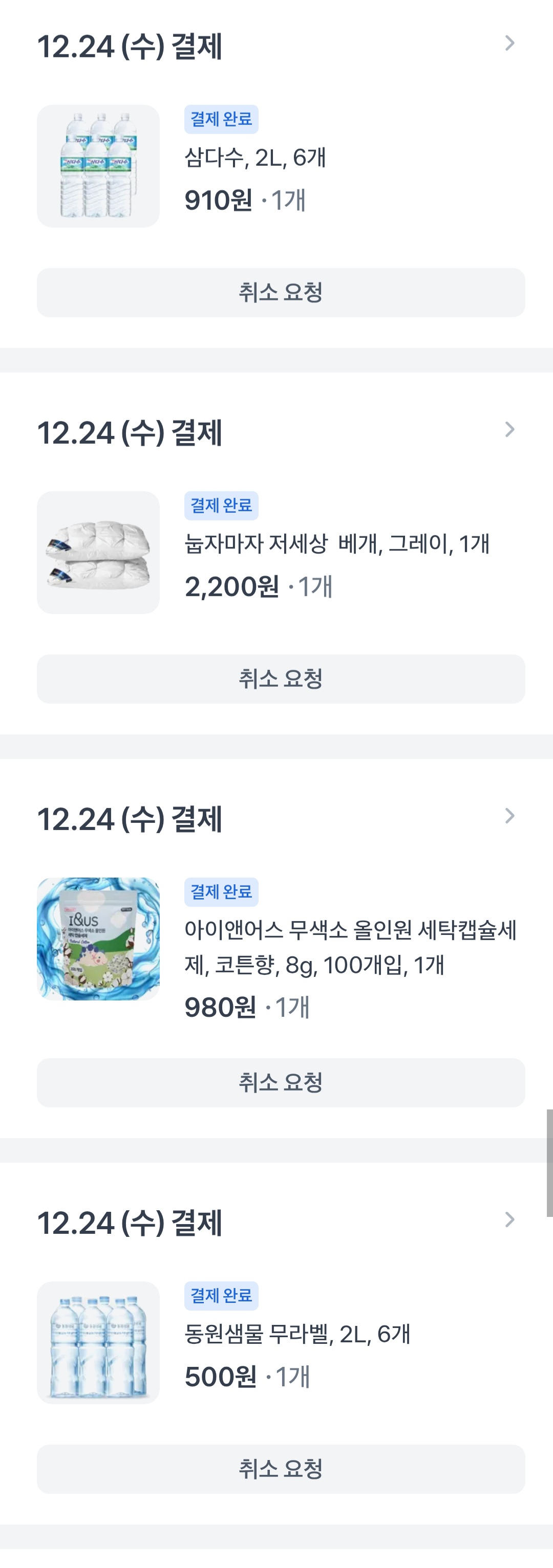553x1568 pixels.
Task: Open laundry capsule order chevron
Action: [x=510, y=816]
